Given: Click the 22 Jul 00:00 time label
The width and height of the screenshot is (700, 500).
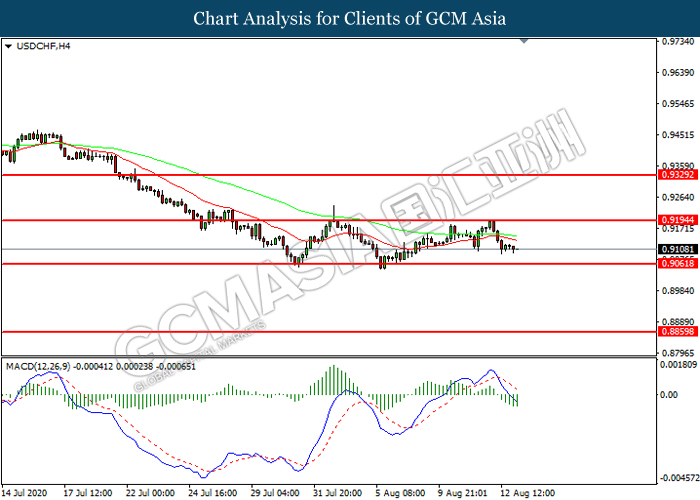Looking at the screenshot, I should 150,493.
